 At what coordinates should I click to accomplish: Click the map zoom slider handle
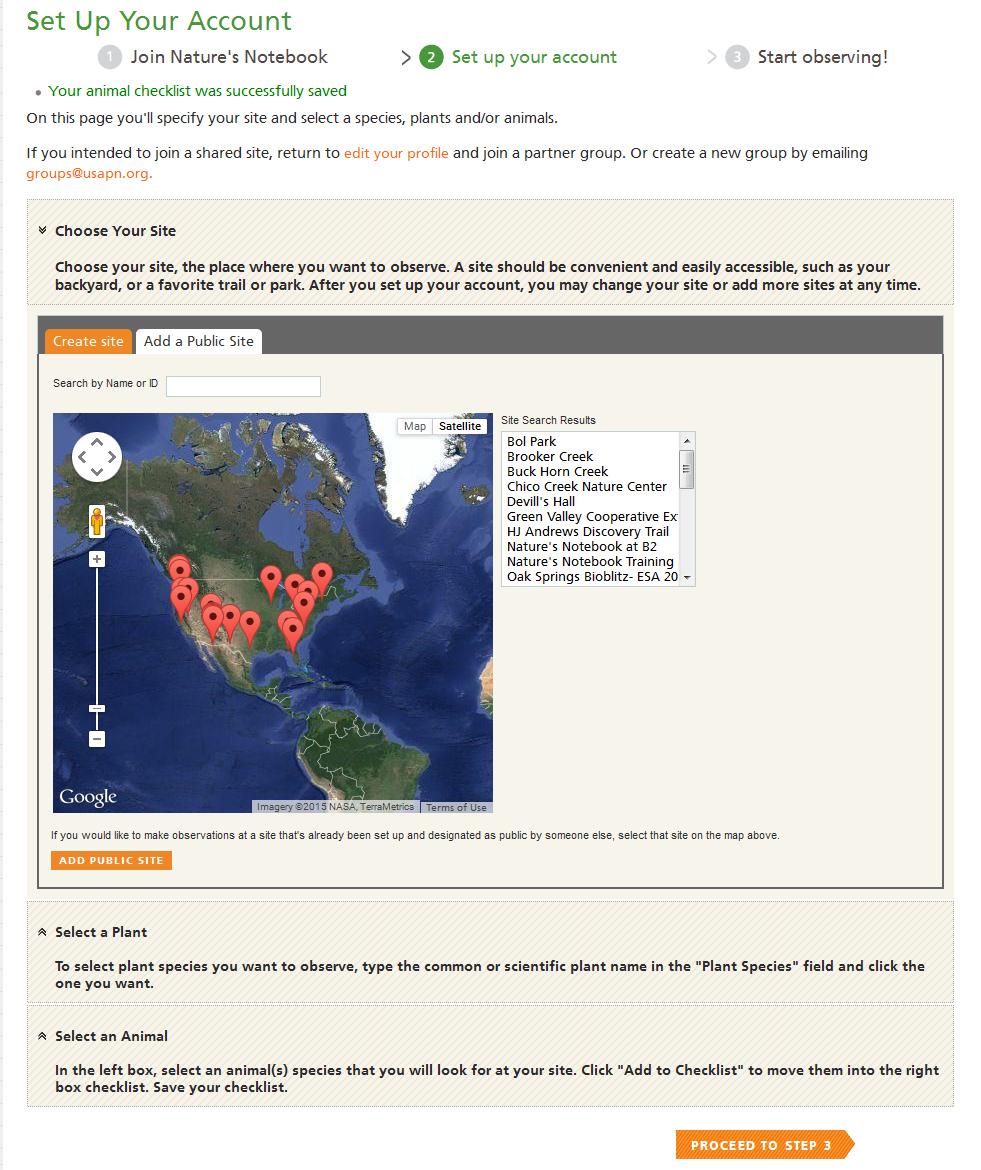point(97,708)
